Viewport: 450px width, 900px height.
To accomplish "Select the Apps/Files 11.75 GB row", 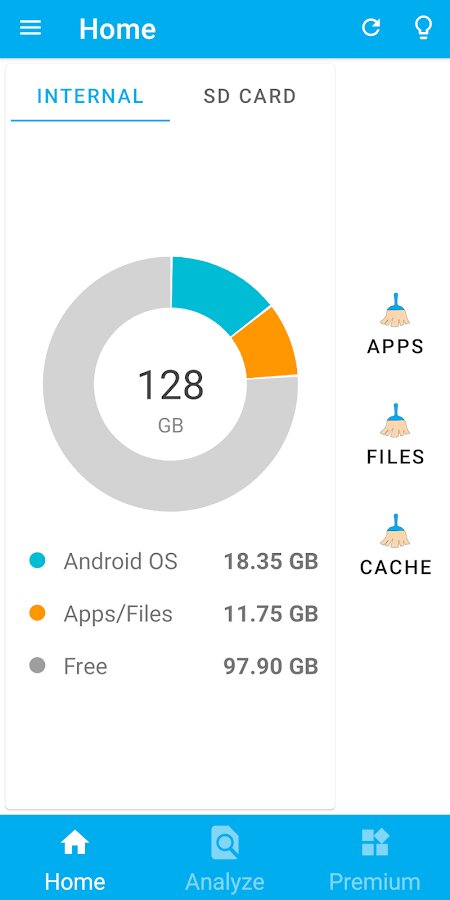I will [x=173, y=614].
